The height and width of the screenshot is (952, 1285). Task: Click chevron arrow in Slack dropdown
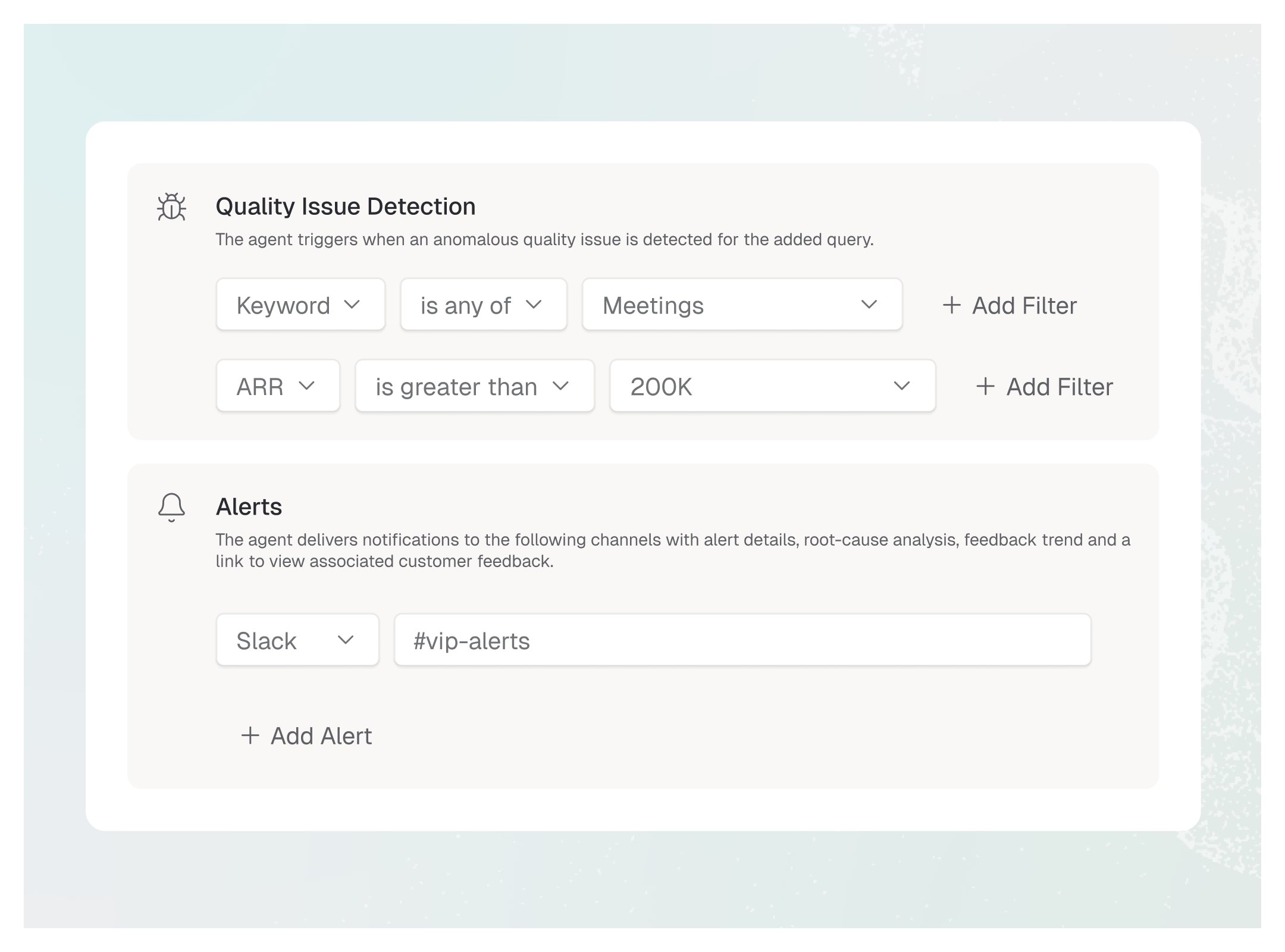pos(345,640)
